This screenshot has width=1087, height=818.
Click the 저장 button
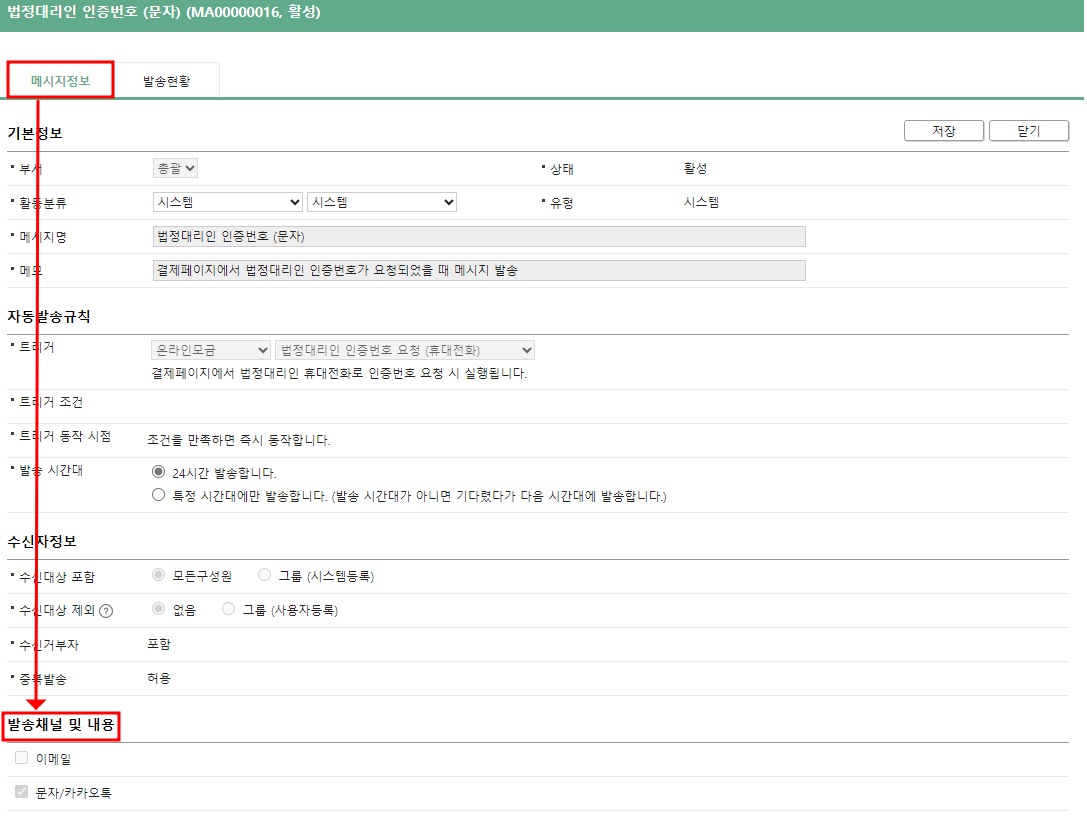point(943,131)
